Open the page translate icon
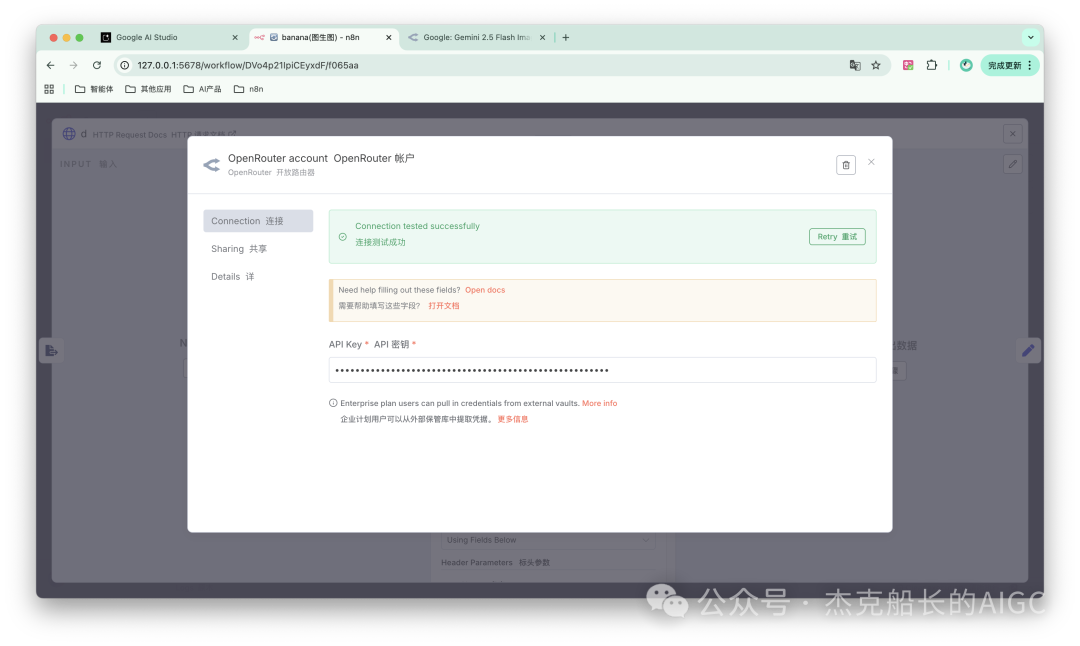This screenshot has width=1080, height=646. click(855, 65)
